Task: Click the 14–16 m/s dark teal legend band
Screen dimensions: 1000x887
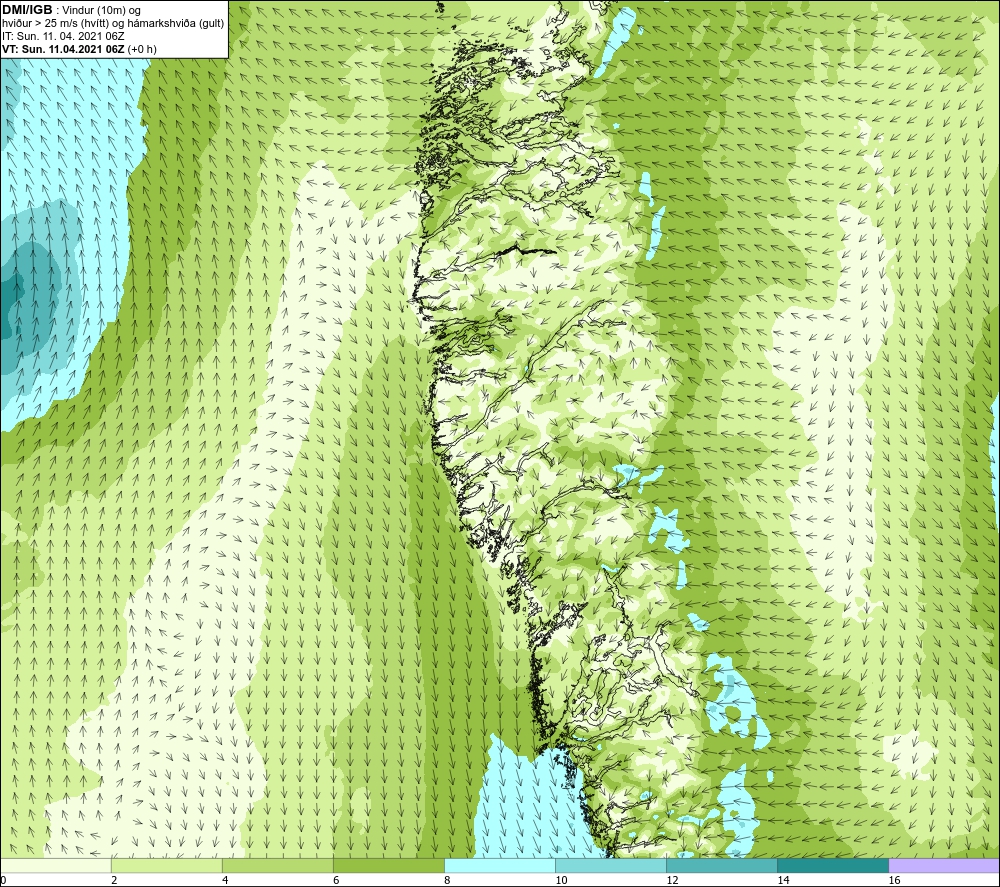Action: (833, 865)
